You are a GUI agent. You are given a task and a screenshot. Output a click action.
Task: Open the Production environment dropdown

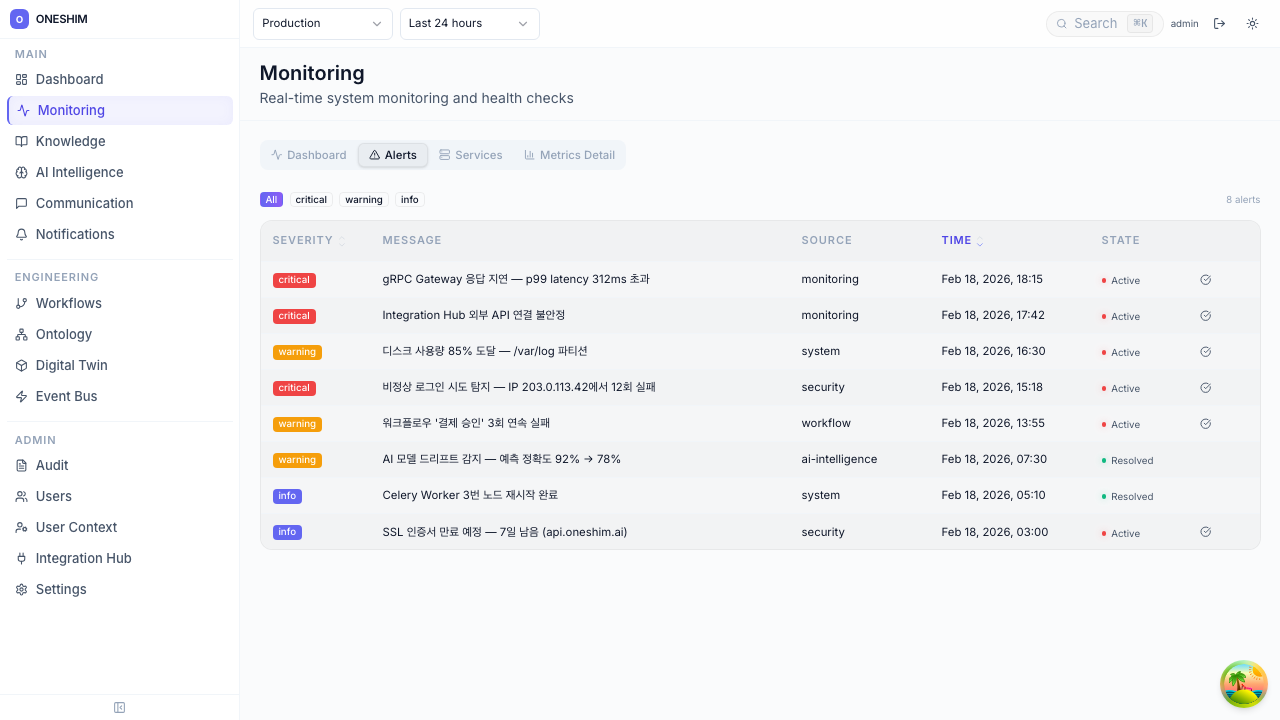(x=322, y=24)
